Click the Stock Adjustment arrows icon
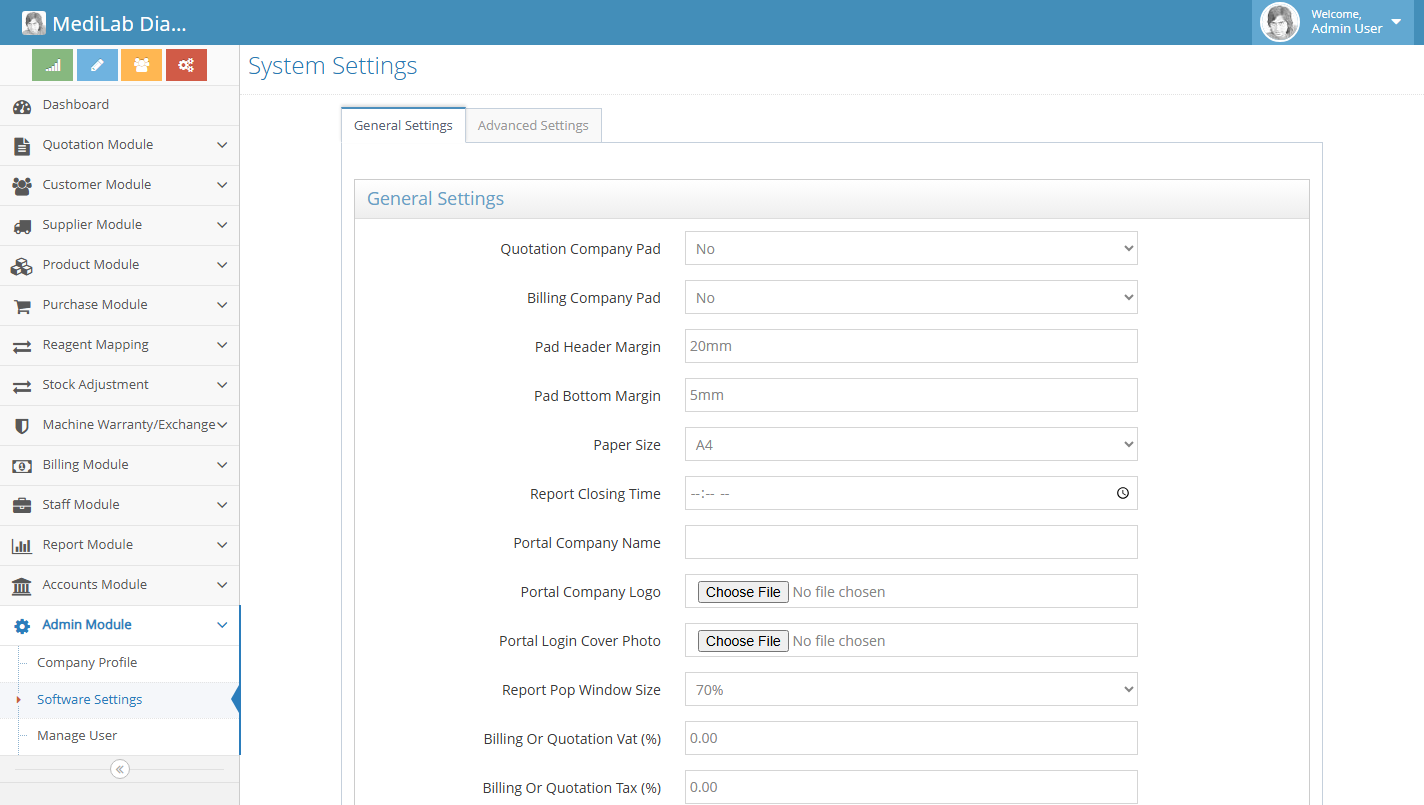This screenshot has height=805, width=1424. [22, 386]
